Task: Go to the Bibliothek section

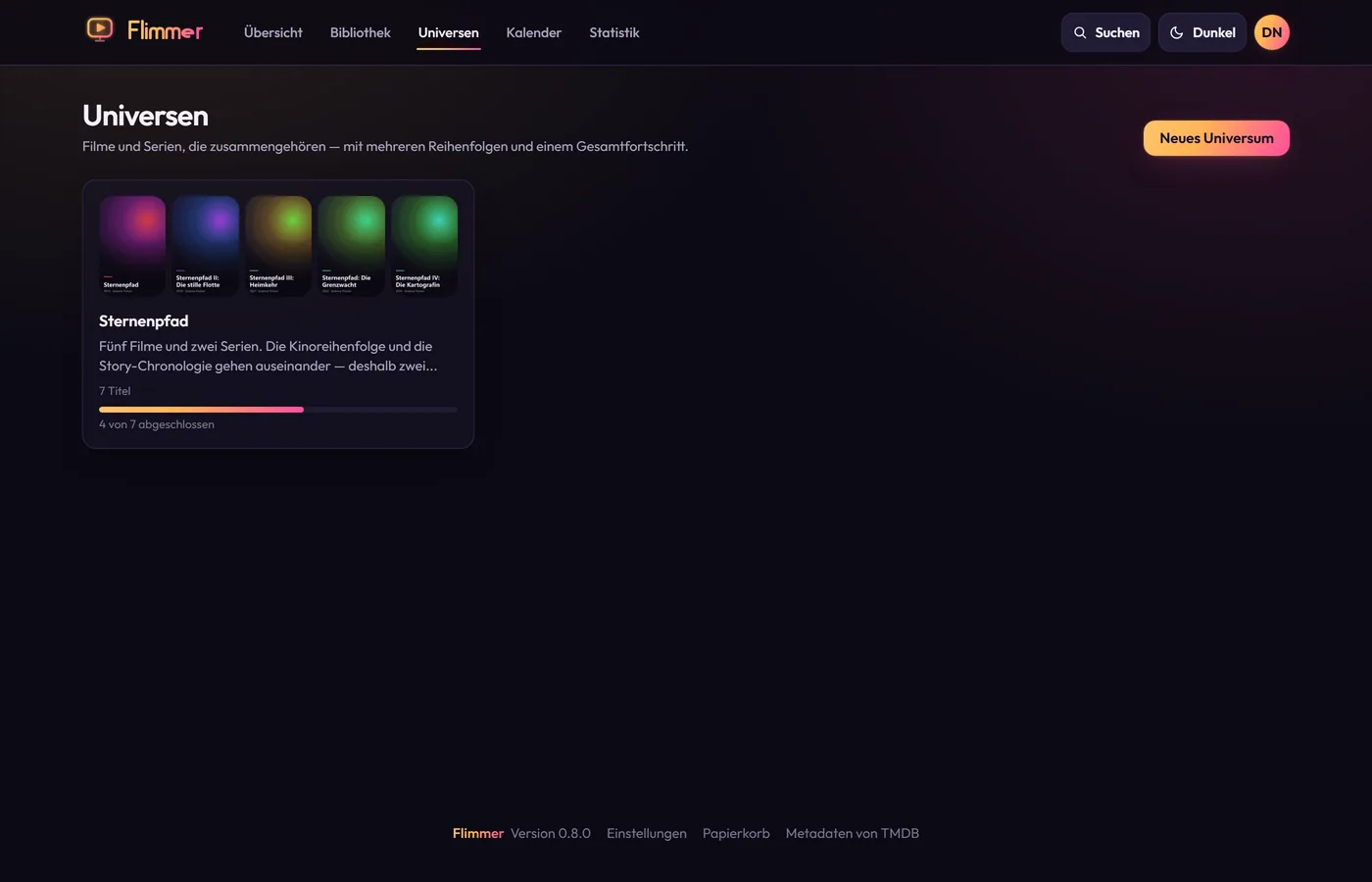Action: click(361, 32)
